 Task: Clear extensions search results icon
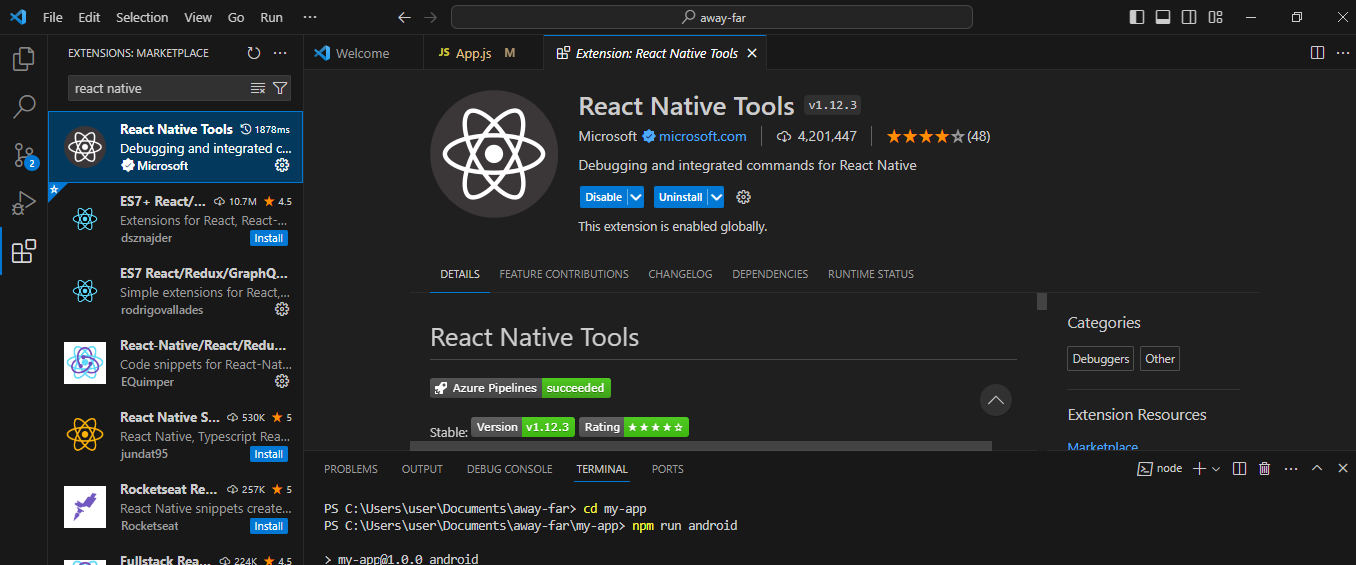point(258,88)
